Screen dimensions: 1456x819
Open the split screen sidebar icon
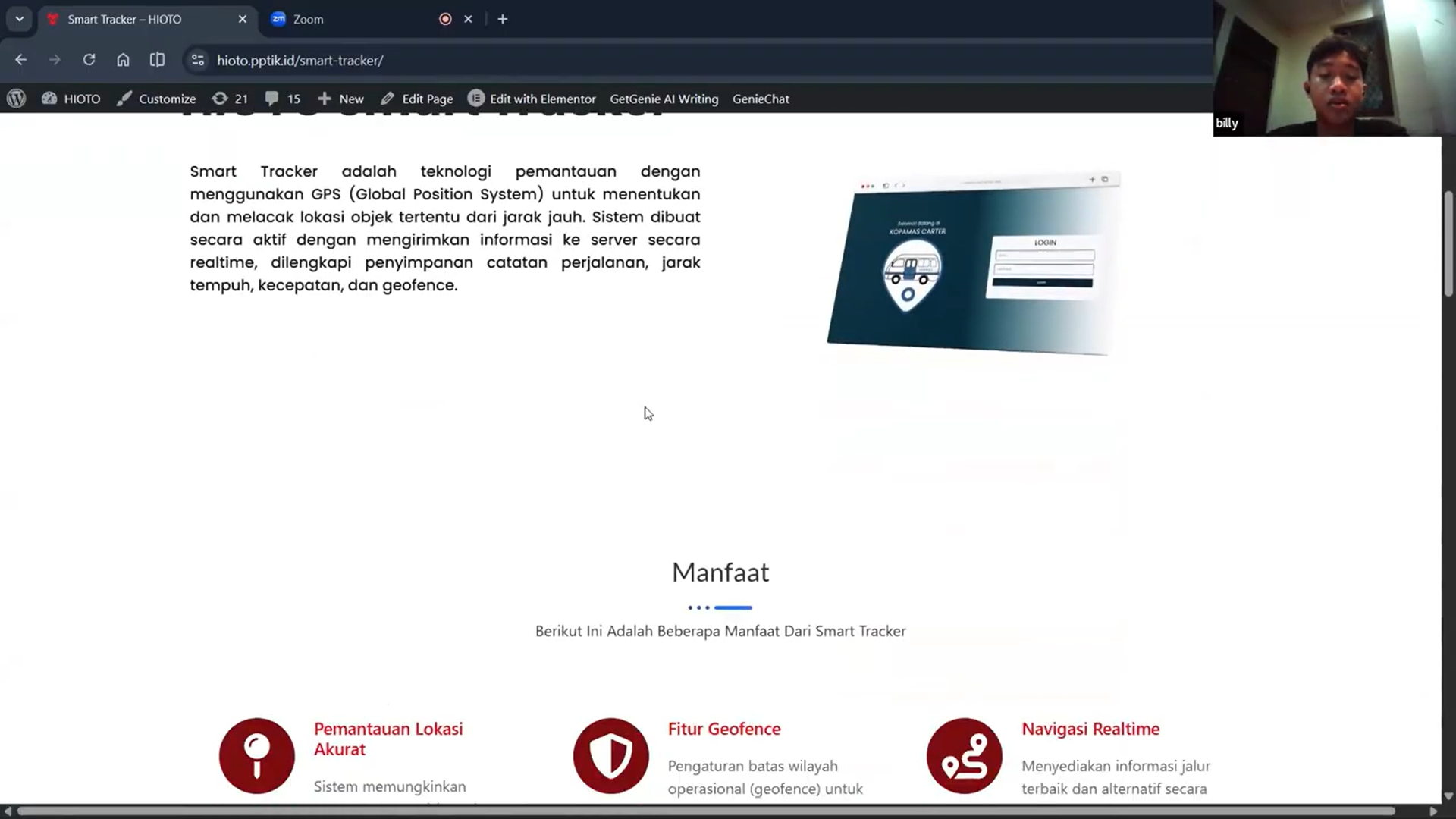pos(157,60)
